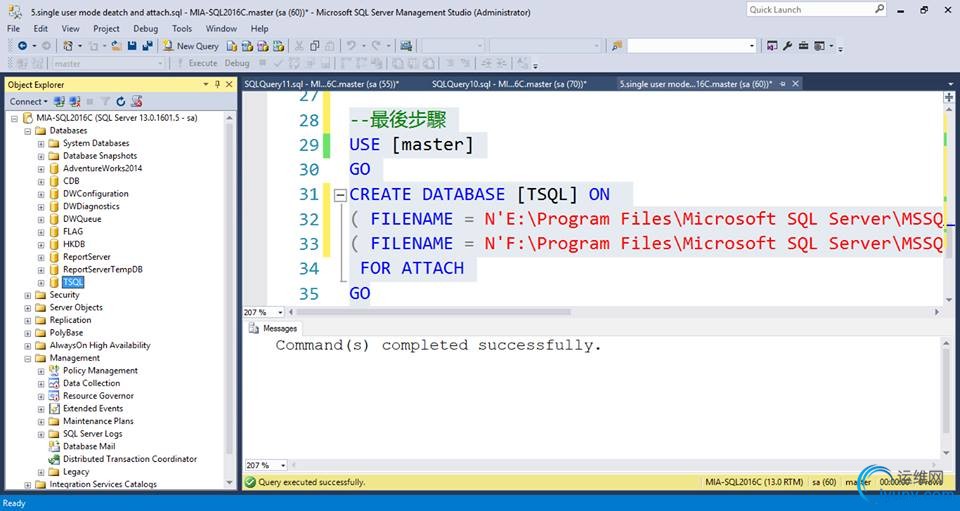This screenshot has height=511, width=960.
Task: Select the DWDiagnostics database
Action: coord(91,206)
